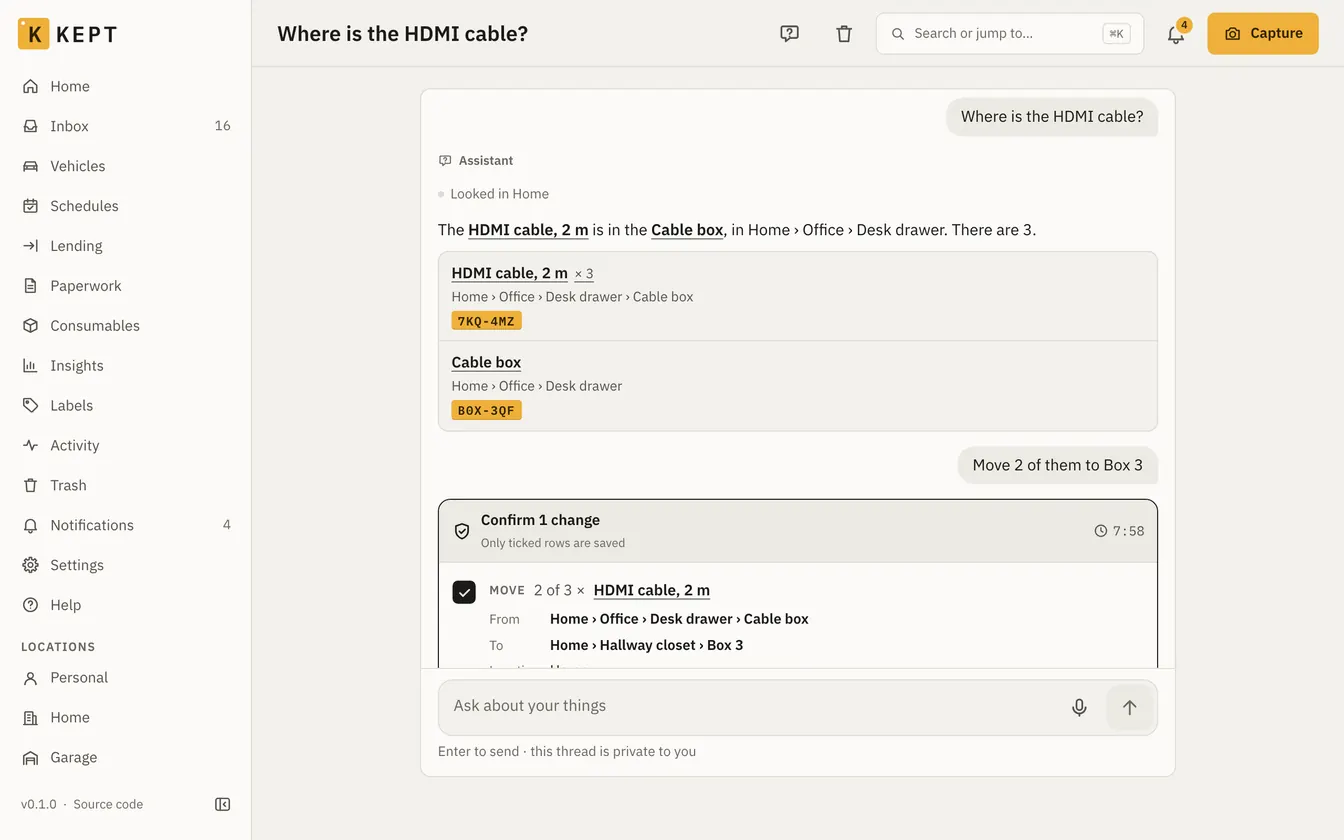Collapse the sidebar panel icon
The width and height of the screenshot is (1344, 840).
[223, 804]
